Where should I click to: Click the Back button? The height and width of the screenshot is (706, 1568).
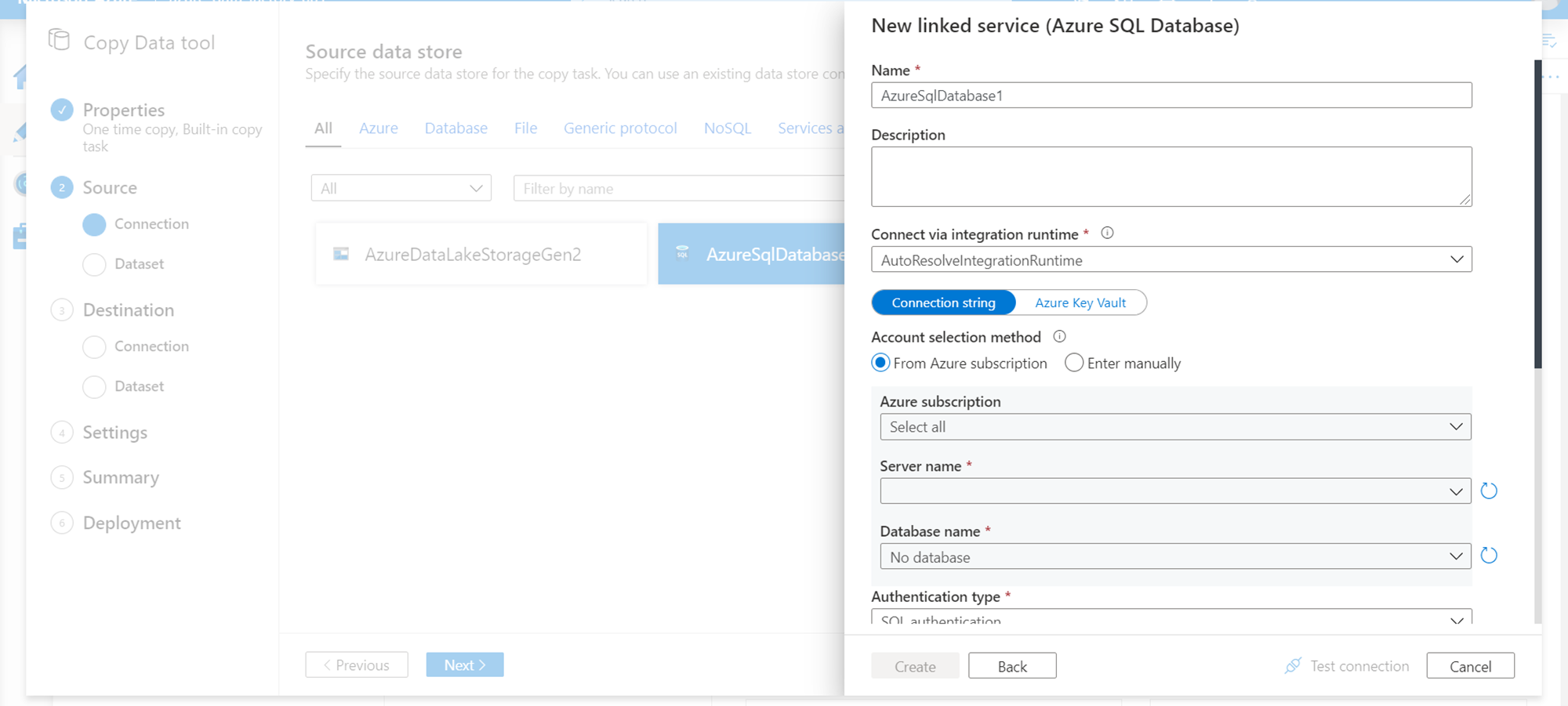pos(1011,666)
